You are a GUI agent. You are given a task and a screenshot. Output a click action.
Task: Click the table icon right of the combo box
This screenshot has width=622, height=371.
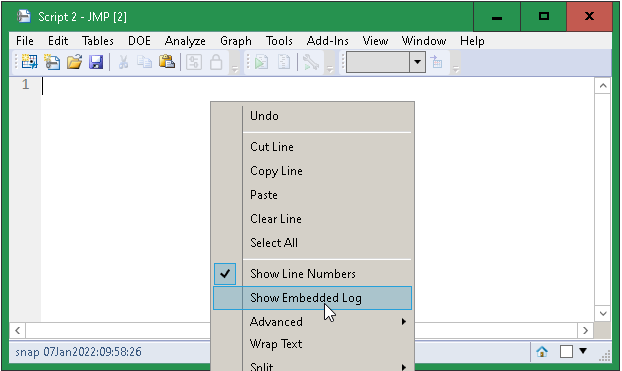(436, 62)
